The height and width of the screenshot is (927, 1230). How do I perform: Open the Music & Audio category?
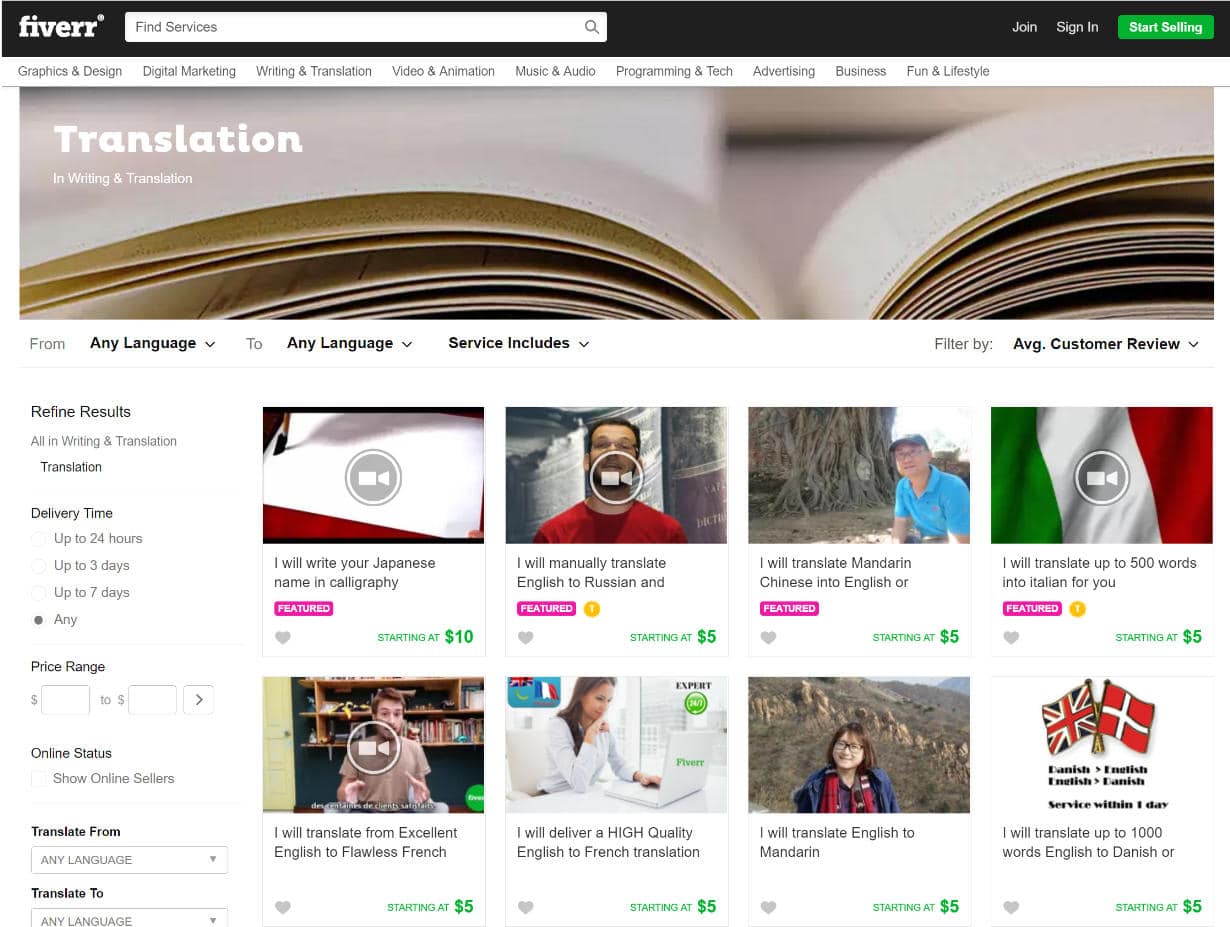coord(555,71)
